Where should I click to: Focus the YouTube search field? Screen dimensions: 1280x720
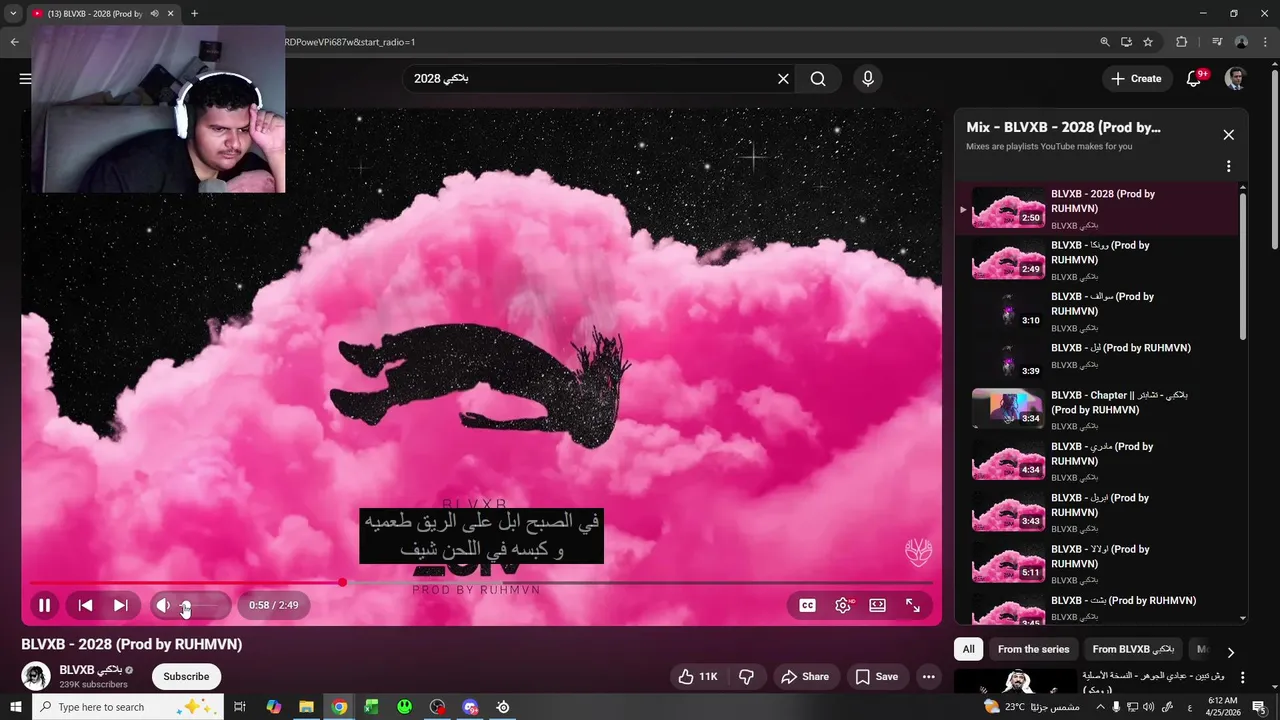pos(590,79)
